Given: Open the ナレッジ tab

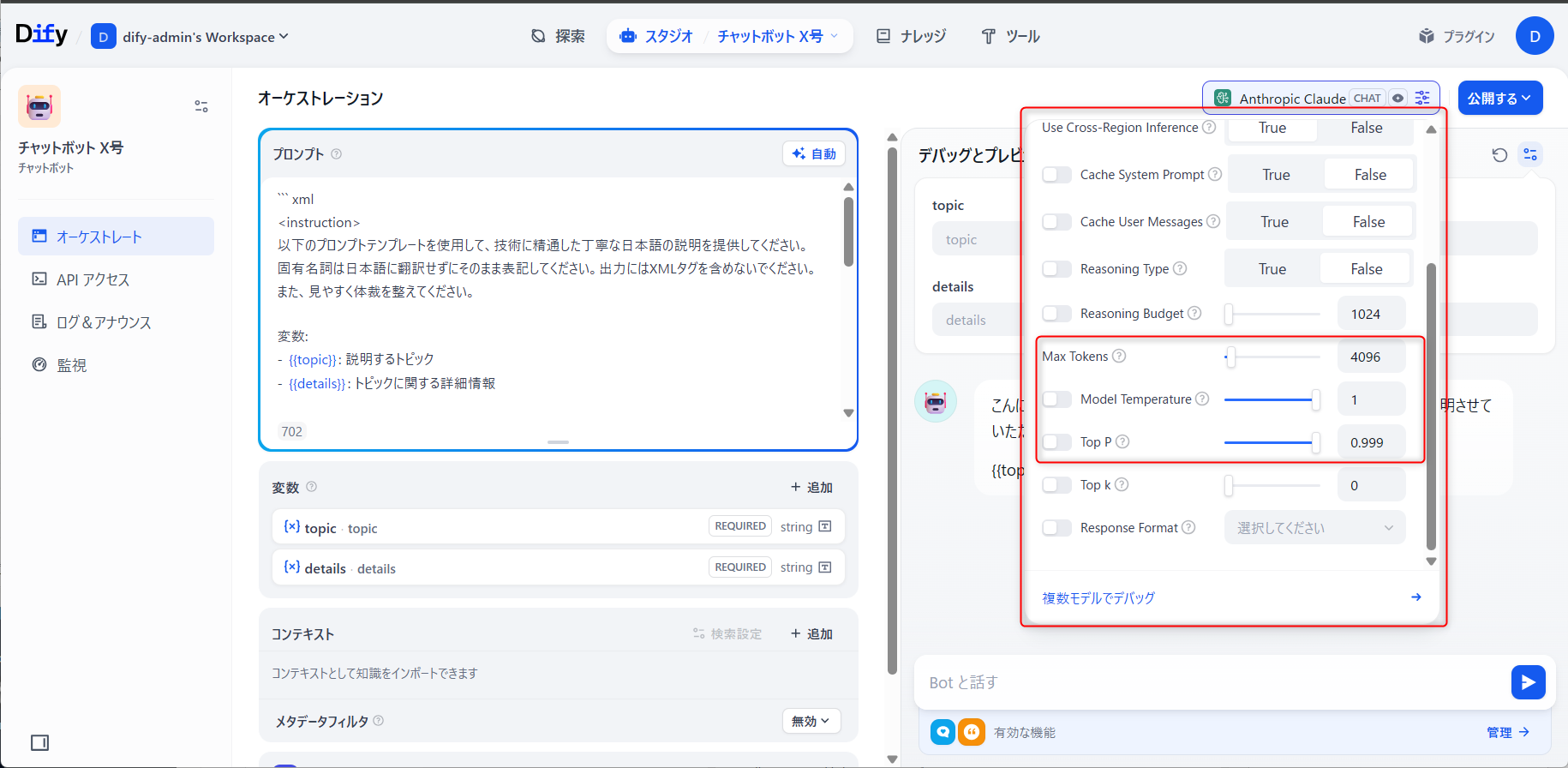Looking at the screenshot, I should [x=911, y=36].
